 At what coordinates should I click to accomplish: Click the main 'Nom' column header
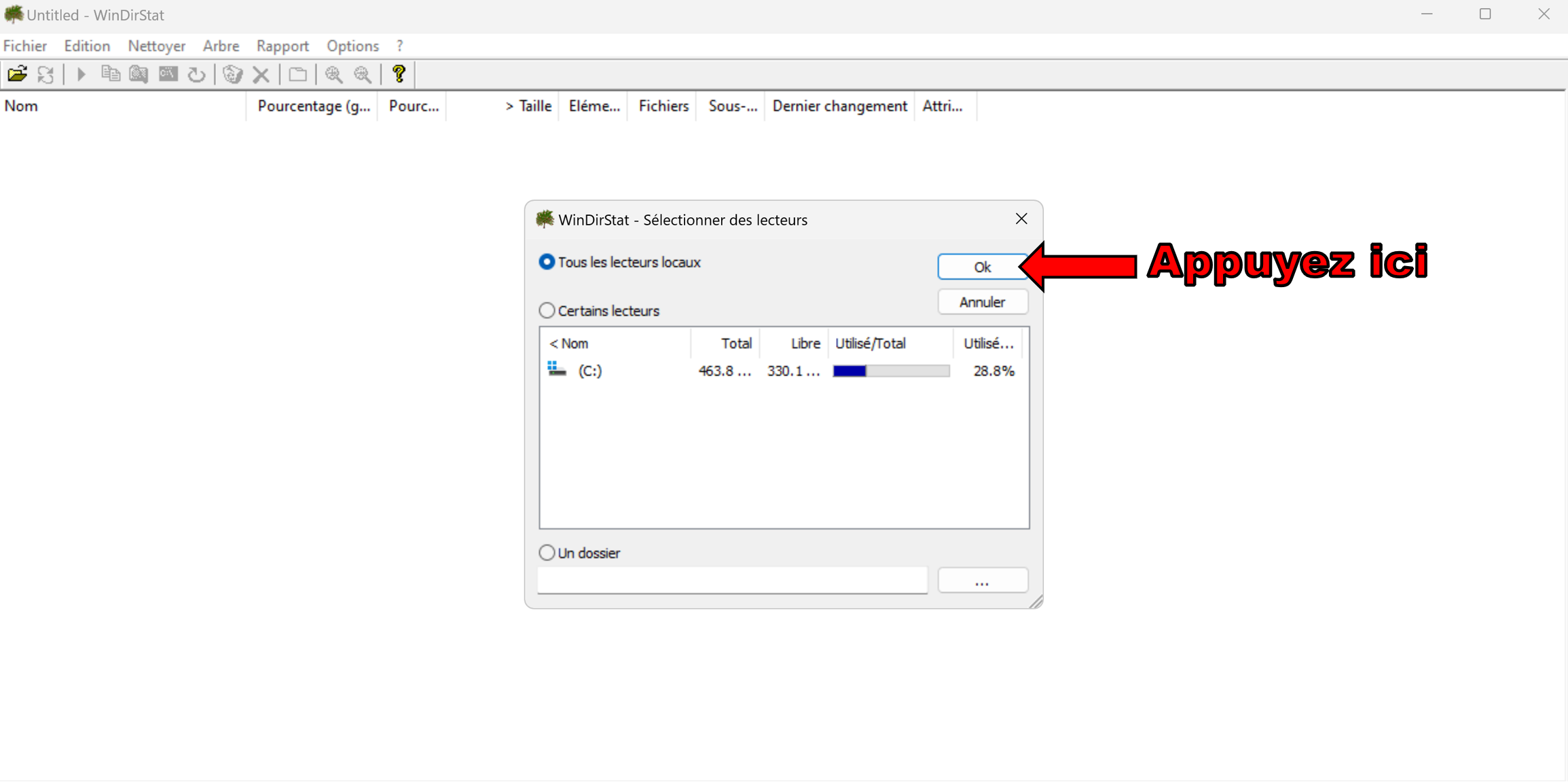(123, 106)
